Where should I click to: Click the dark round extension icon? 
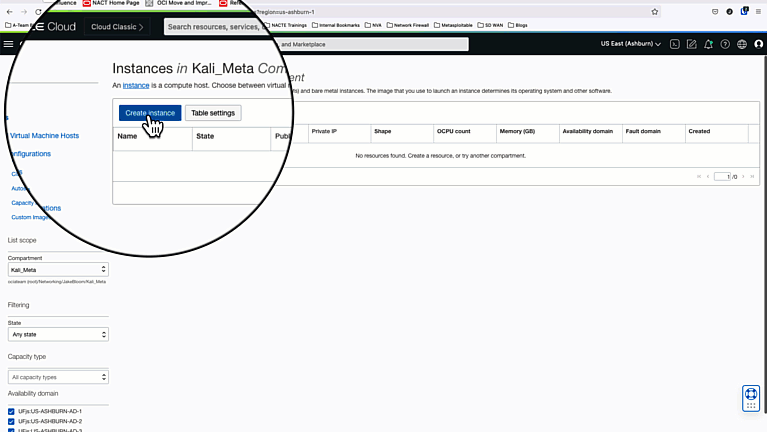point(729,12)
